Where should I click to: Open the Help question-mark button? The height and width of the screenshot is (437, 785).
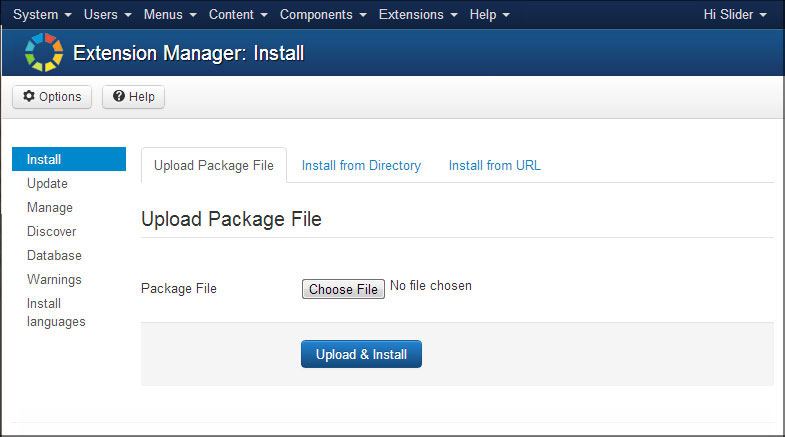[x=133, y=97]
